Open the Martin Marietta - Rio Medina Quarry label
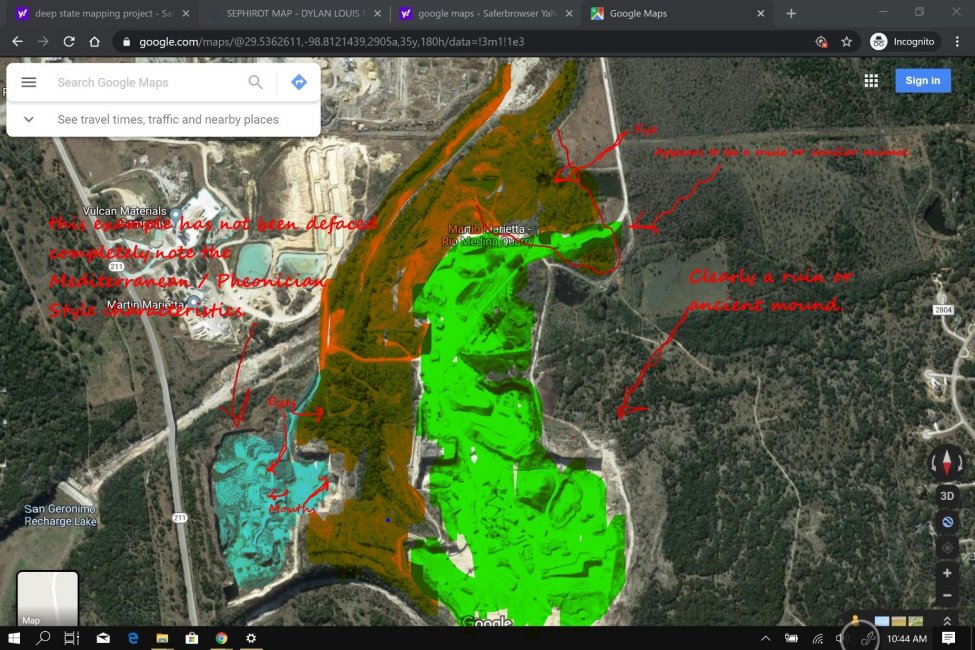Viewport: 975px width, 650px height. 489,235
